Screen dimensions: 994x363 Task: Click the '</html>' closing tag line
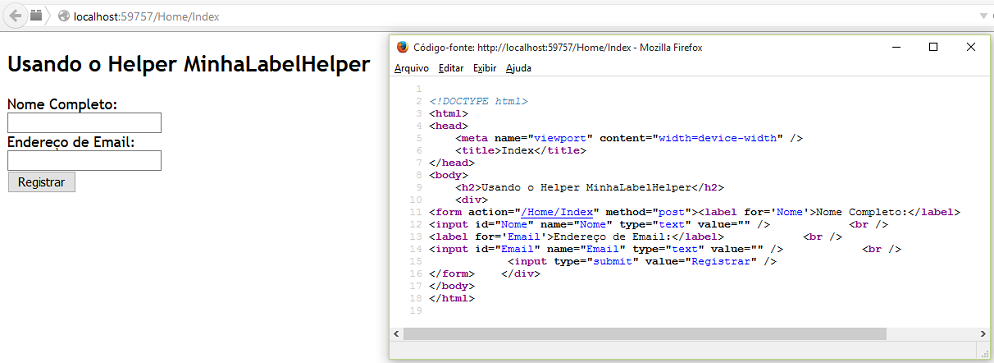[x=452, y=298]
